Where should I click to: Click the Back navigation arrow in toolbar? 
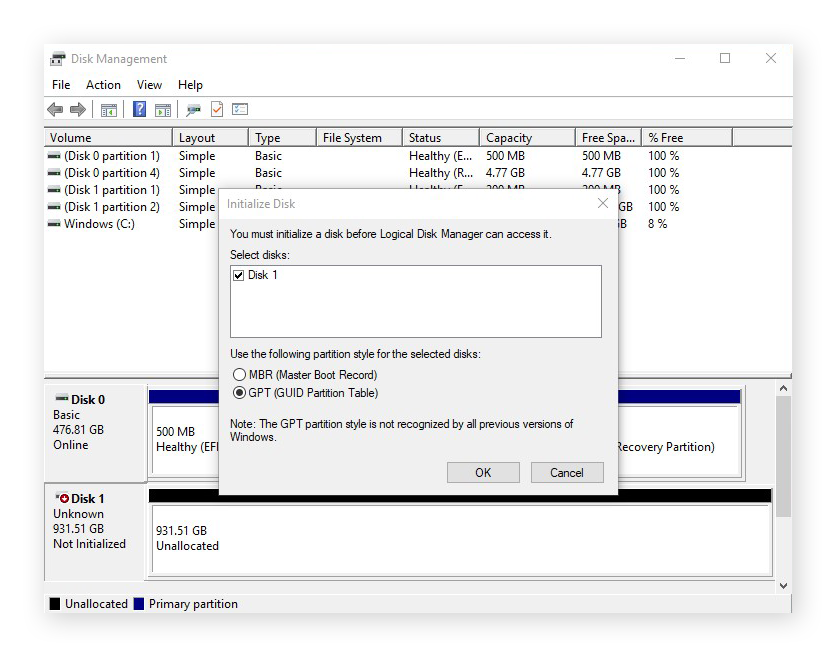pyautogui.click(x=53, y=109)
